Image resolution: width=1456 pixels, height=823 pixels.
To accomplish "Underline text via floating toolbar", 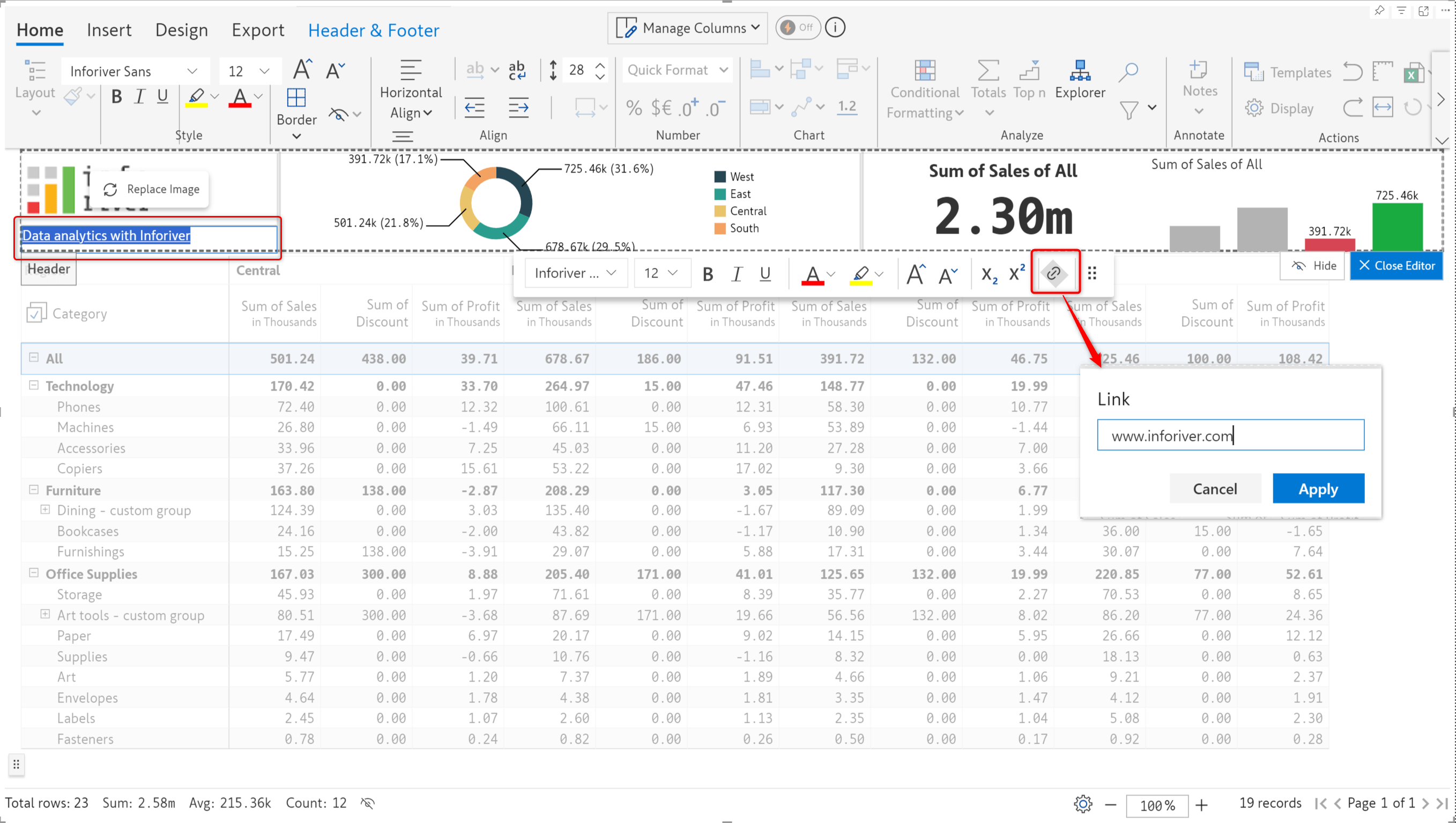I will click(765, 274).
